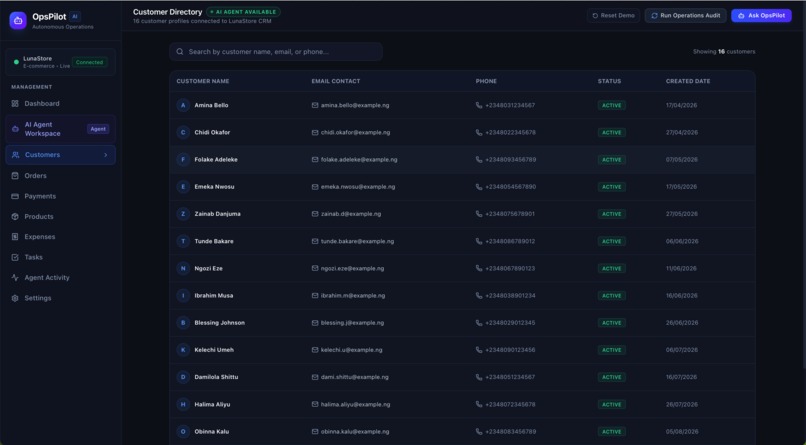Click phone number +2348051234567
This screenshot has height=445, width=806.
pos(510,377)
